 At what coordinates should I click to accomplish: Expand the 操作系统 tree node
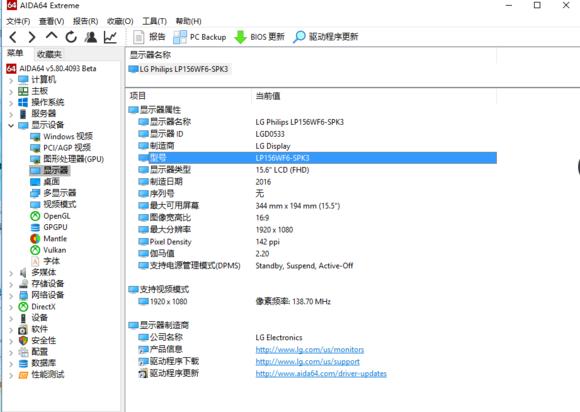11,102
